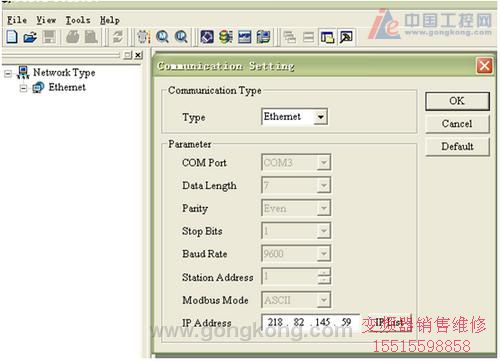This screenshot has height=361, width=500.
Task: Click the Default button
Action: [x=457, y=146]
